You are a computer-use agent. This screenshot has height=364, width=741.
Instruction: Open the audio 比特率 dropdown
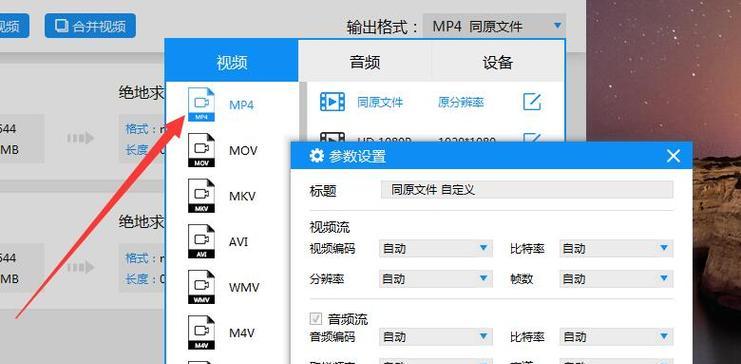pyautogui.click(x=616, y=337)
